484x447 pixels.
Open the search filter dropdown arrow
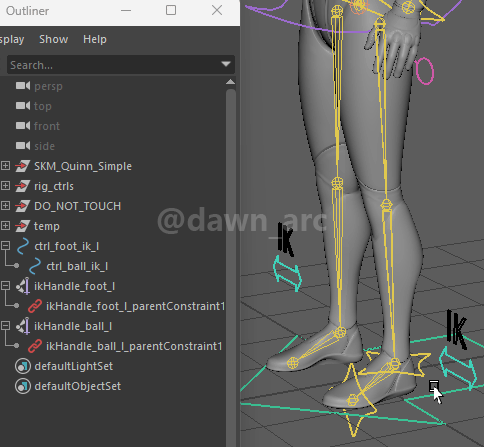[x=226, y=64]
